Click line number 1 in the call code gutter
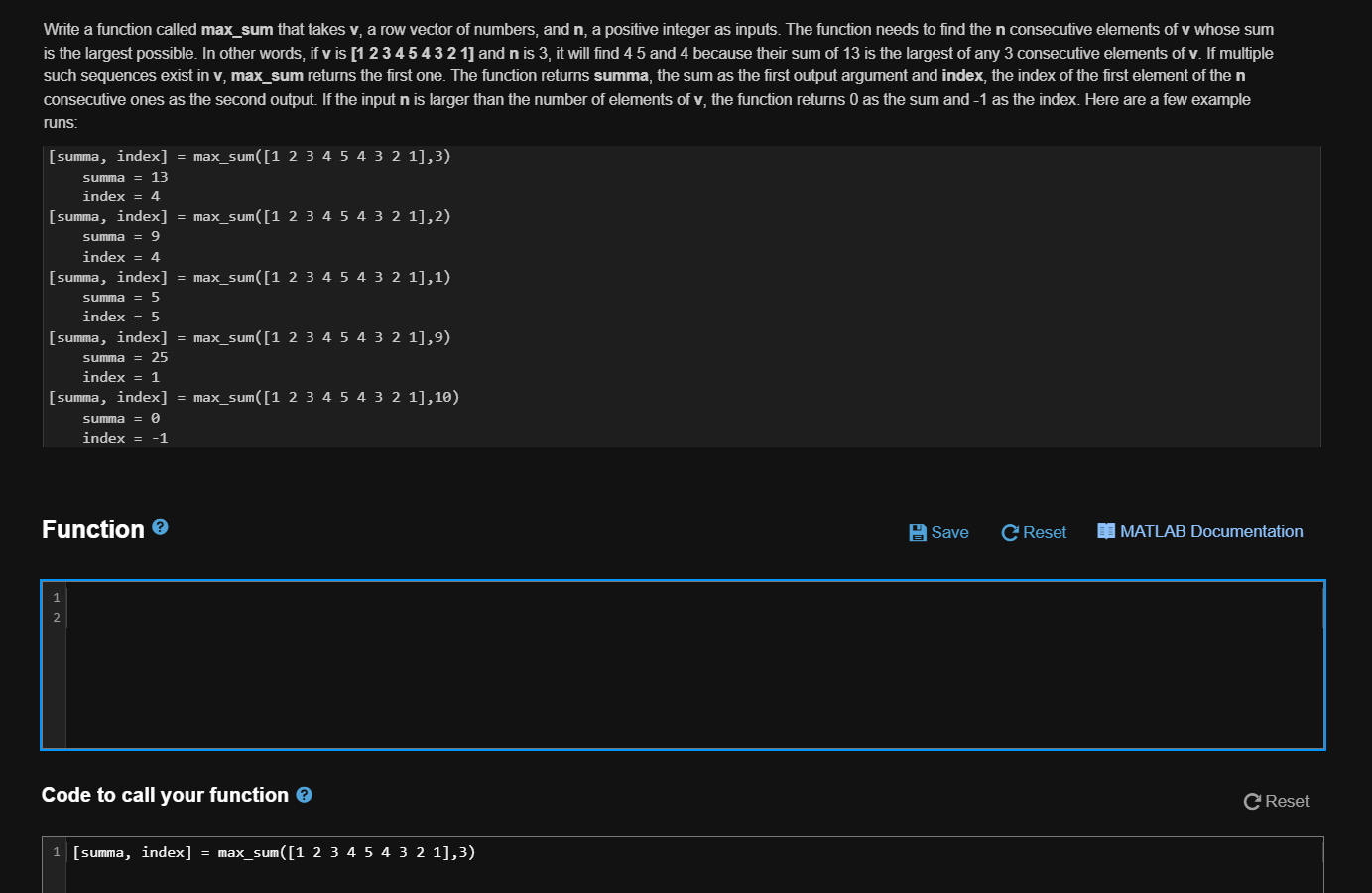 click(57, 852)
